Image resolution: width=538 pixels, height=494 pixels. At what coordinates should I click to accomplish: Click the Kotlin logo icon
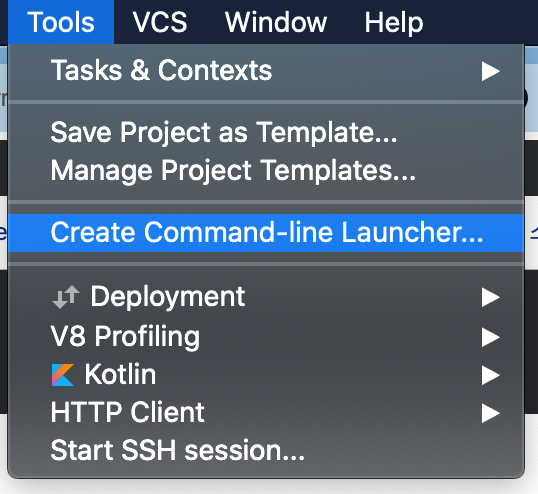[x=63, y=375]
